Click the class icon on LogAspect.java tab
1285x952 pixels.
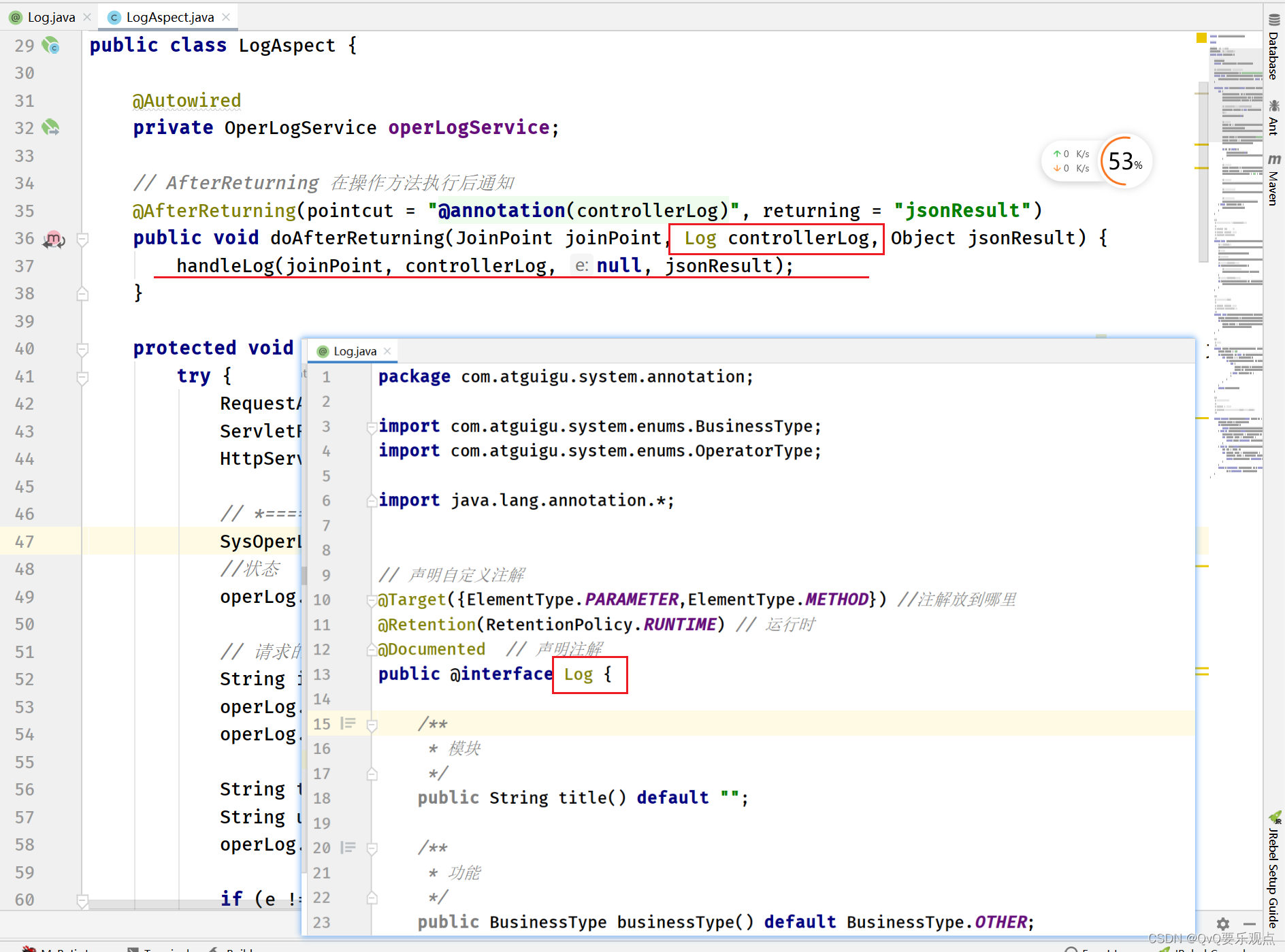point(114,18)
